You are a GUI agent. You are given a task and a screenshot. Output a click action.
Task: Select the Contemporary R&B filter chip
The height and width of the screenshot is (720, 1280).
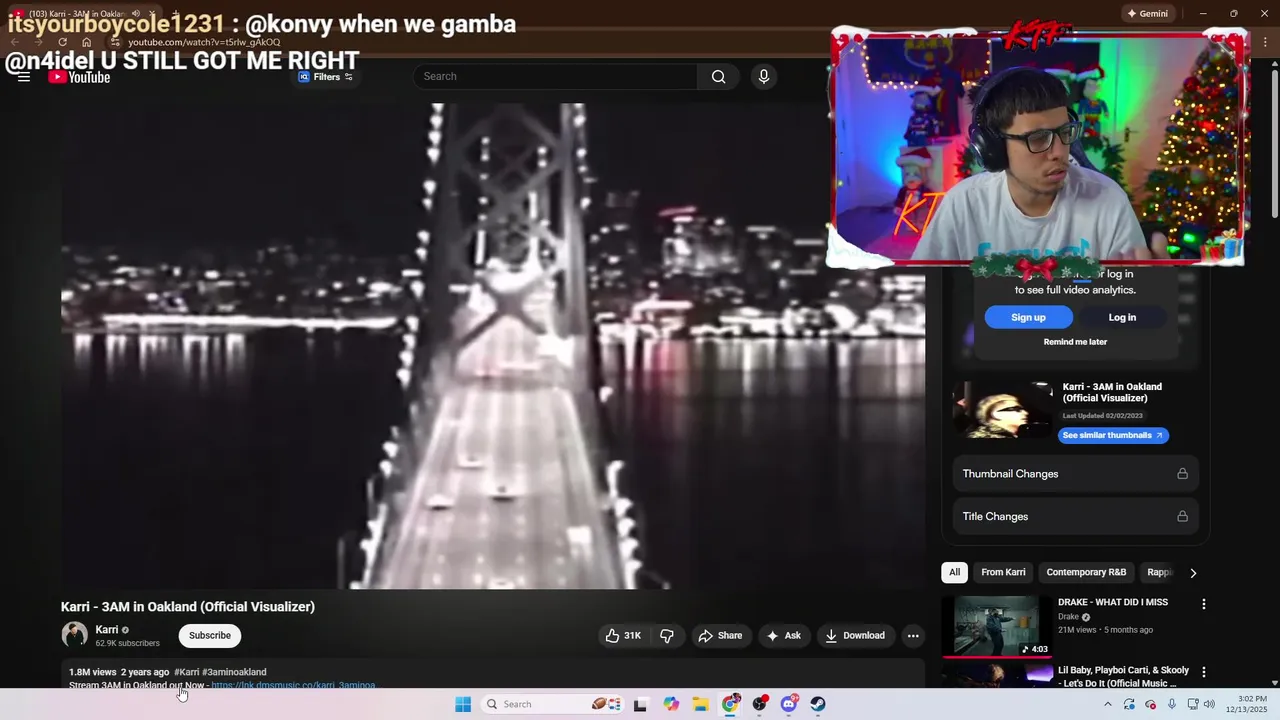point(1086,572)
